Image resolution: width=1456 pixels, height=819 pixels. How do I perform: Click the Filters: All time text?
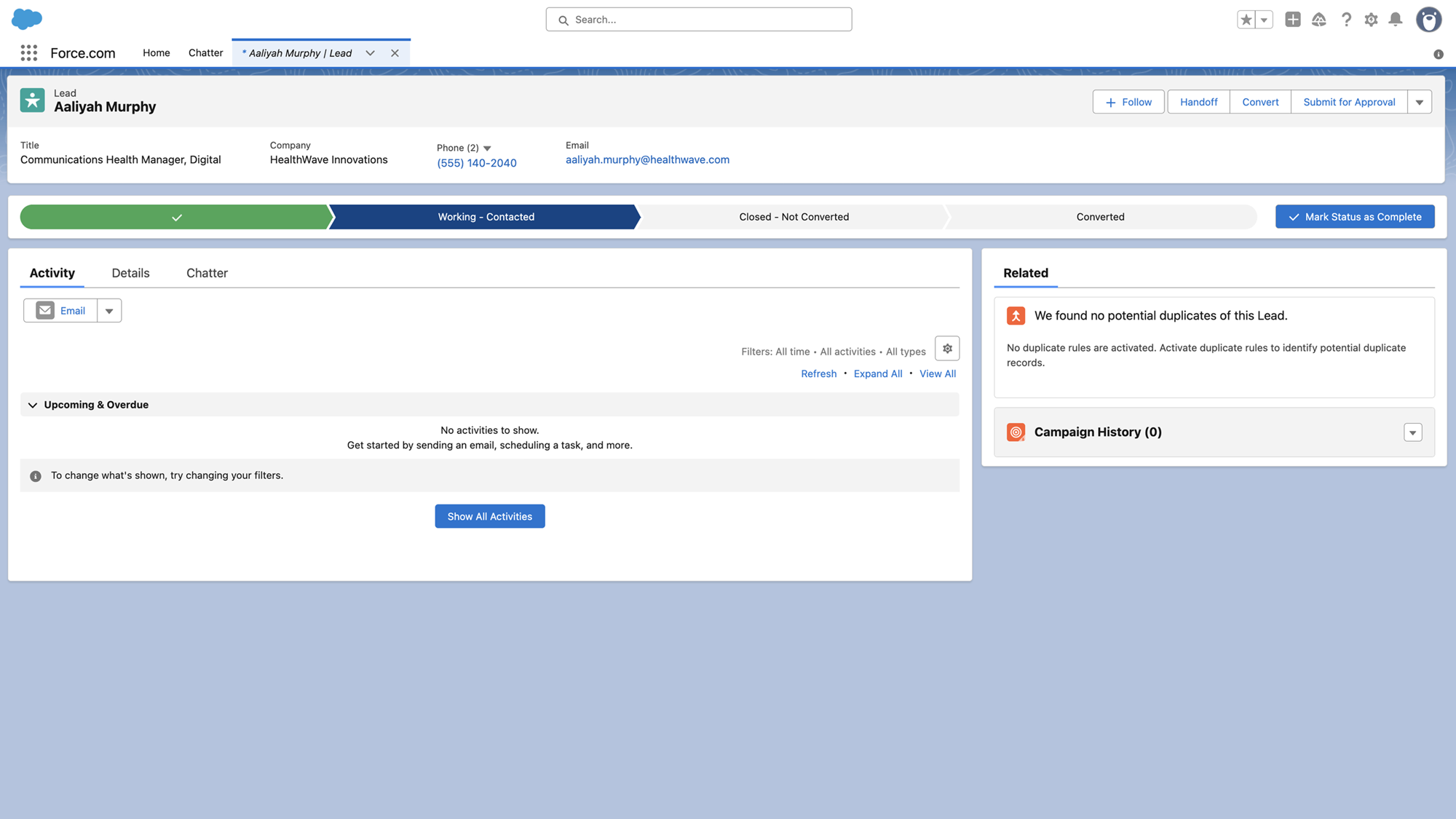tap(775, 352)
